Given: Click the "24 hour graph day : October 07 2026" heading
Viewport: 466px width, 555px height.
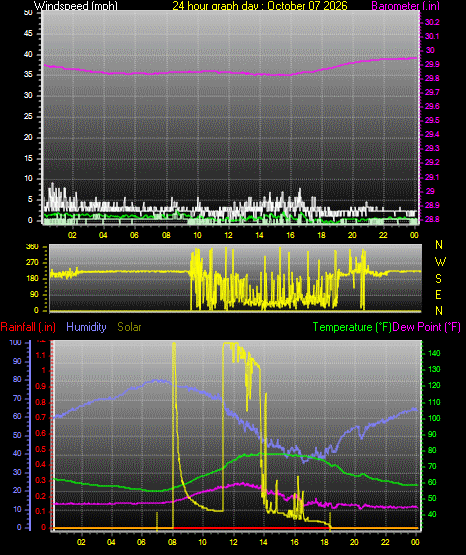Looking at the screenshot, I should (260, 6).
